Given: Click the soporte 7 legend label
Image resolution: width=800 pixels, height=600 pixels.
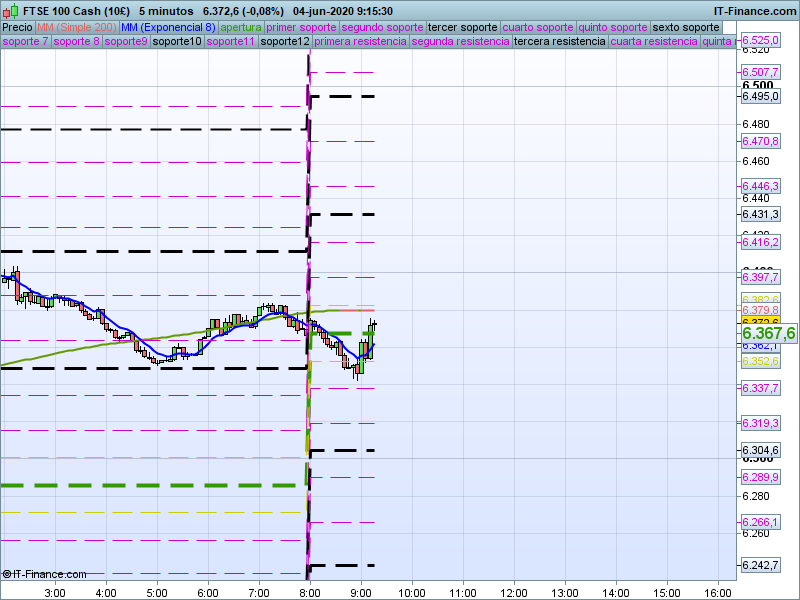Looking at the screenshot, I should point(25,42).
